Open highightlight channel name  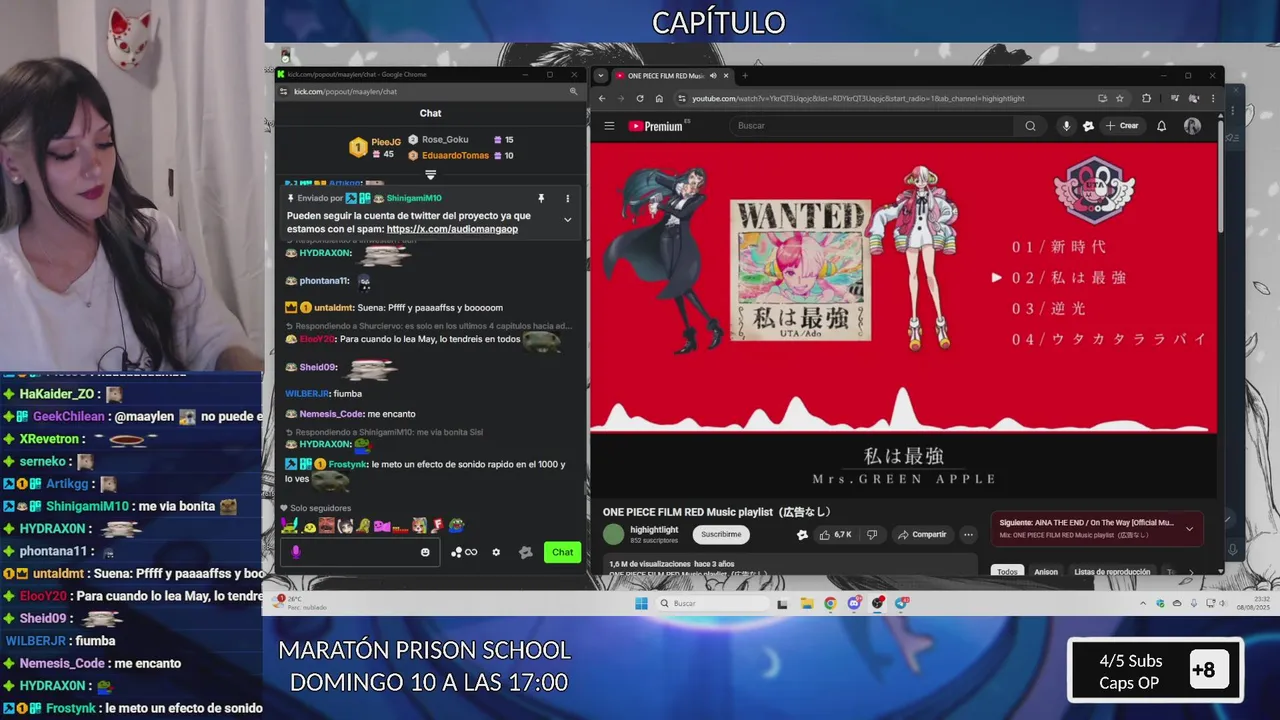[x=654, y=530]
